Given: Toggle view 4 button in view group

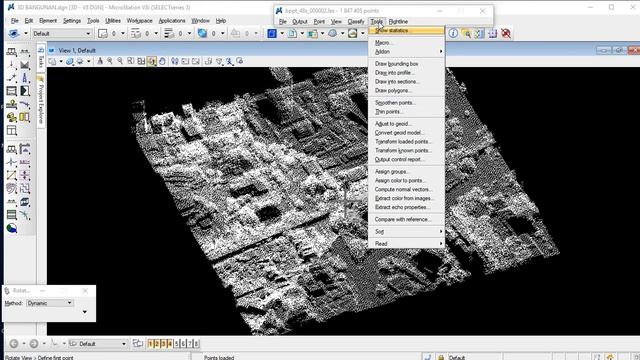Looking at the screenshot, I should (170, 344).
